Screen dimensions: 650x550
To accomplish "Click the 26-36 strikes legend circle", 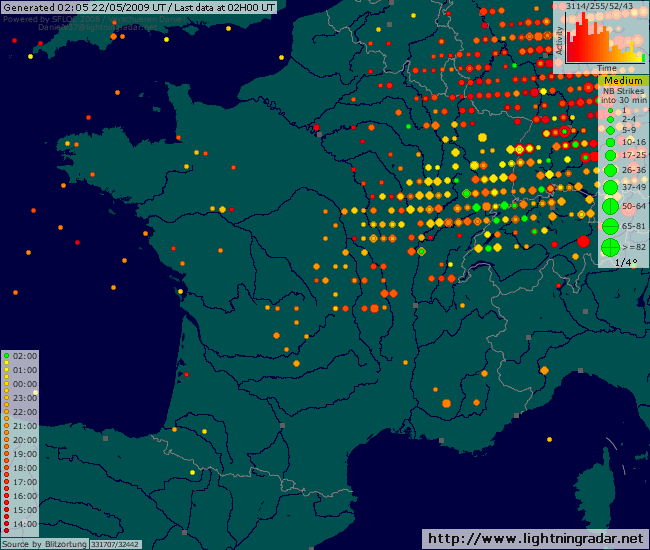I will pyautogui.click(x=609, y=170).
